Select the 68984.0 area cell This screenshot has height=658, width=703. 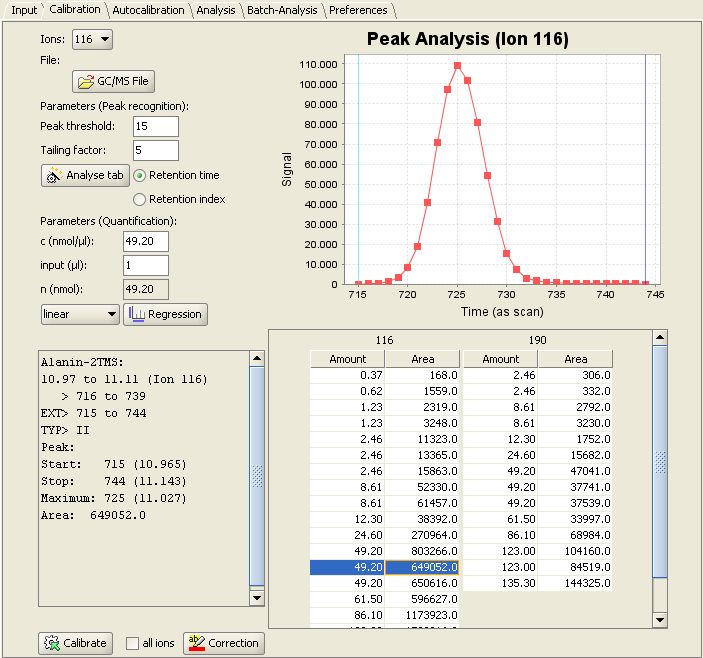coord(575,536)
